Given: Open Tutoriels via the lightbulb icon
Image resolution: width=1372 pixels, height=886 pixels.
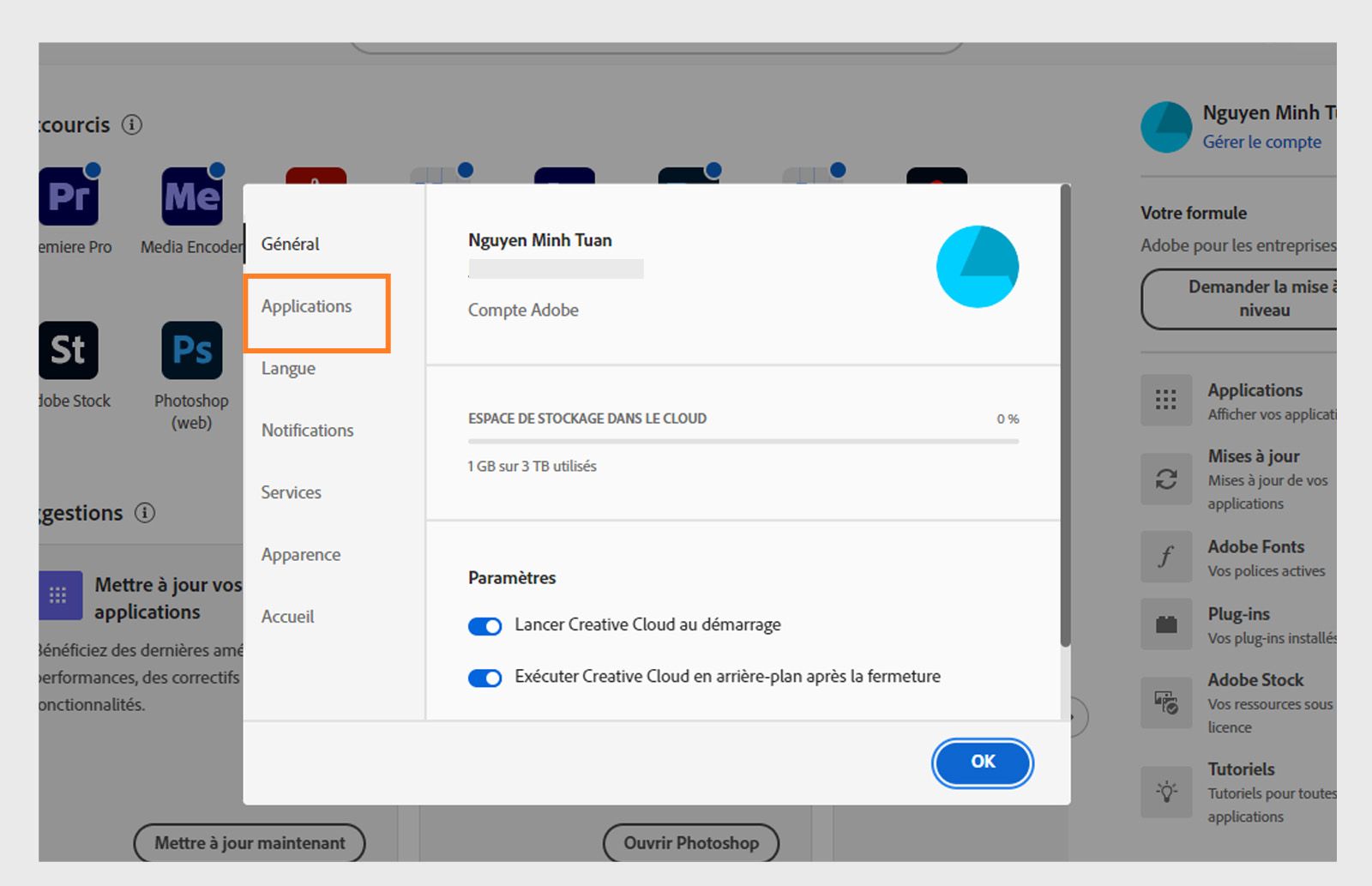Looking at the screenshot, I should [1165, 792].
